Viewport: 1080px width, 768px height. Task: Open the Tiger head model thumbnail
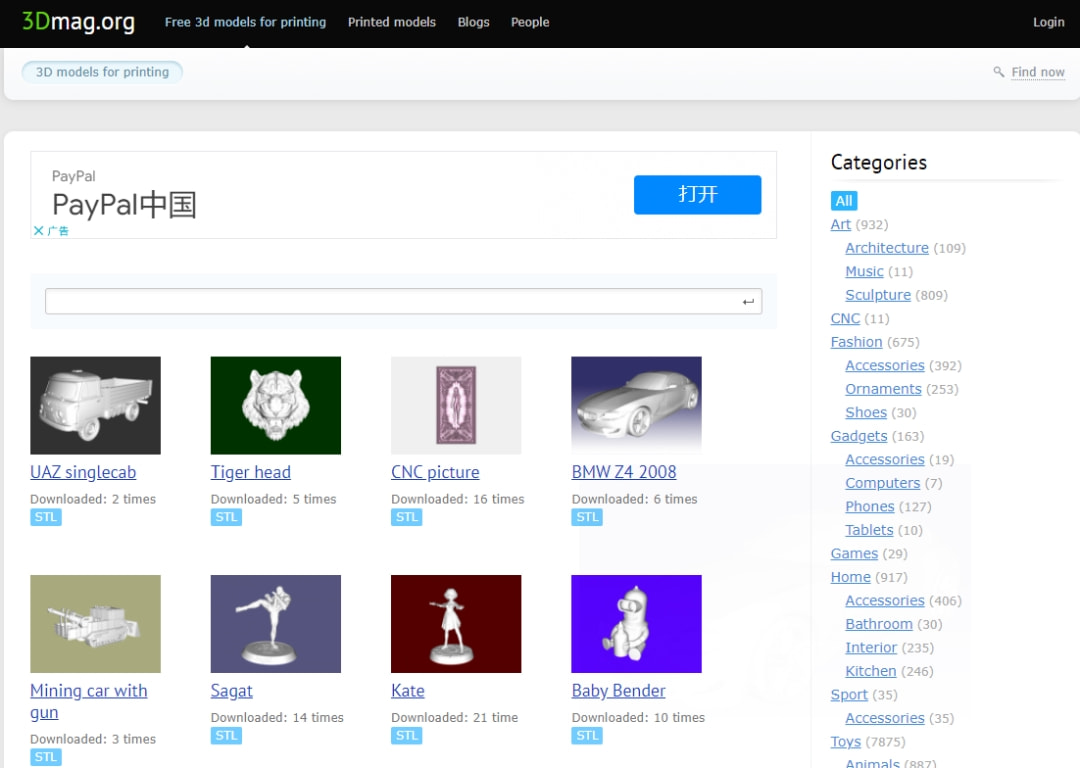click(x=275, y=405)
